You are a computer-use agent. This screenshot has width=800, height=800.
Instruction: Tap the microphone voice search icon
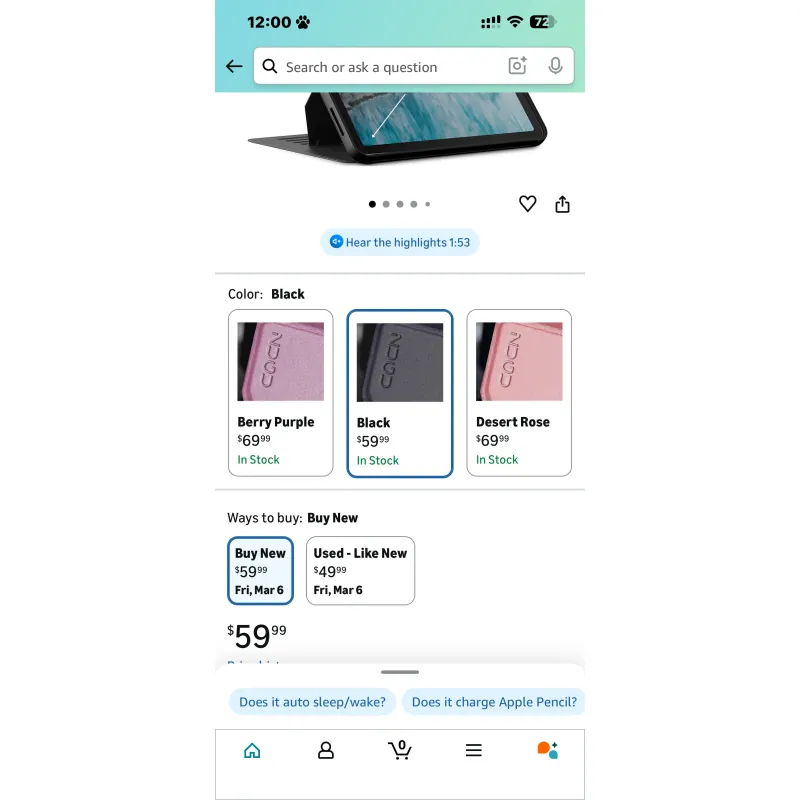click(x=555, y=66)
